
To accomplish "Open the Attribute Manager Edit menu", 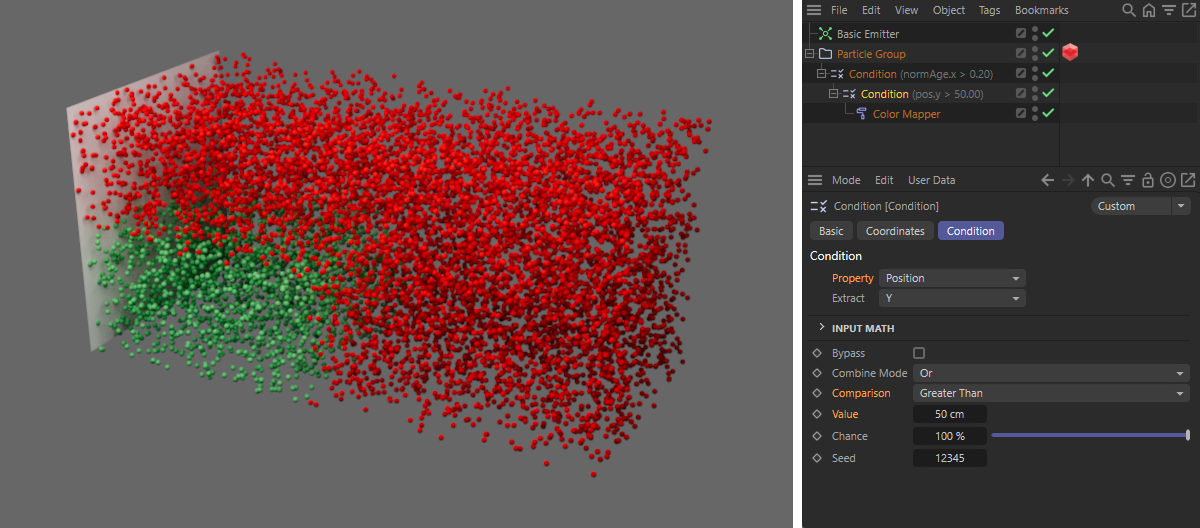I will click(x=884, y=180).
